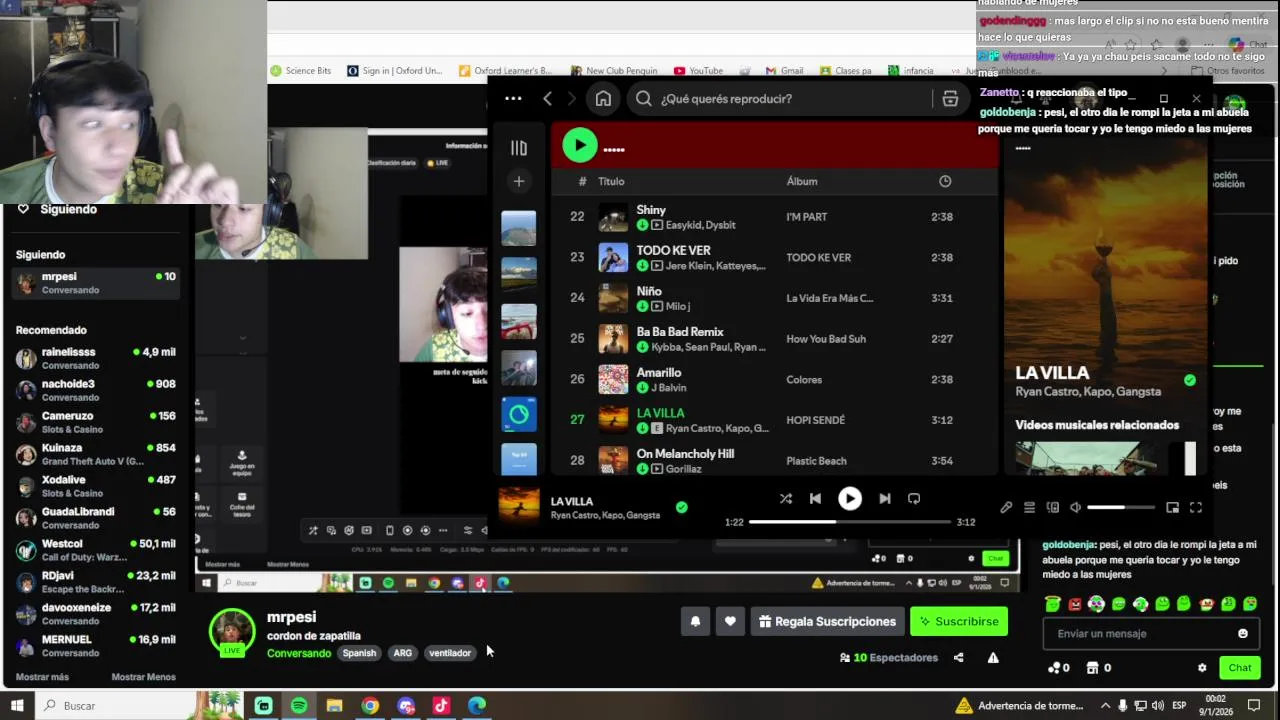Open connect to a device icon
Viewport: 1280px width, 720px height.
click(1052, 507)
